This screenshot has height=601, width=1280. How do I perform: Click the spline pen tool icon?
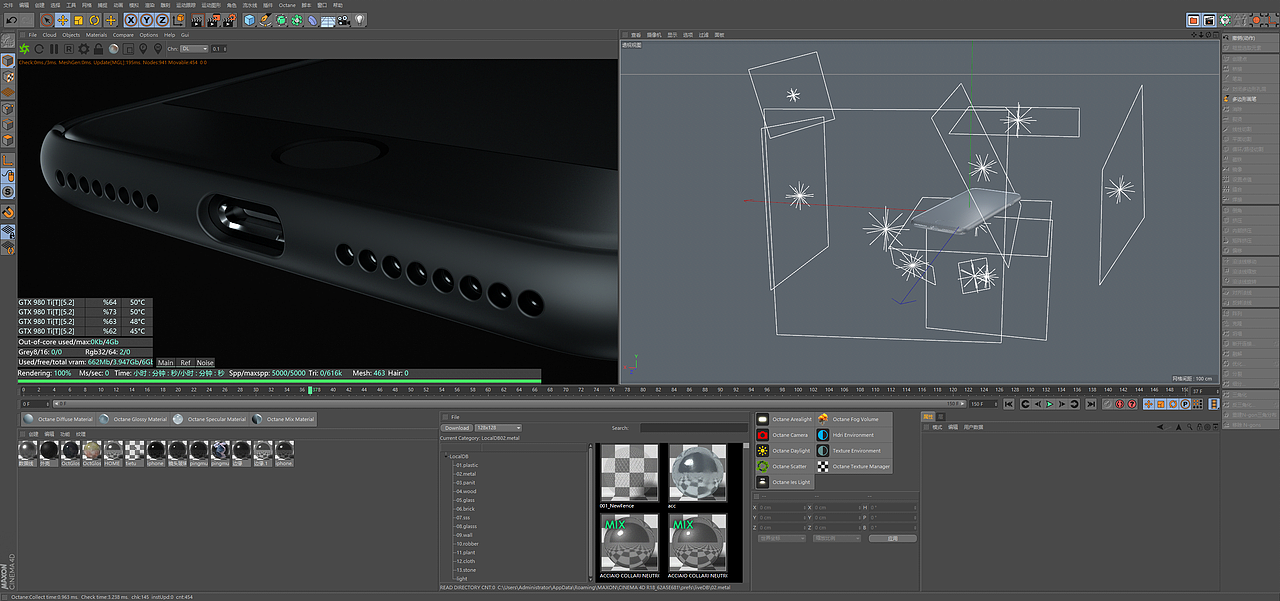click(x=265, y=20)
